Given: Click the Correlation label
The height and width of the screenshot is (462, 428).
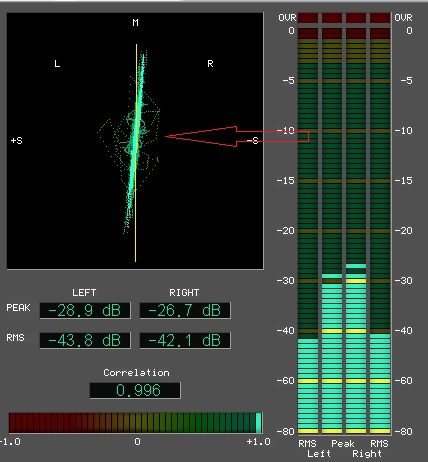Looking at the screenshot, I should point(136,372).
